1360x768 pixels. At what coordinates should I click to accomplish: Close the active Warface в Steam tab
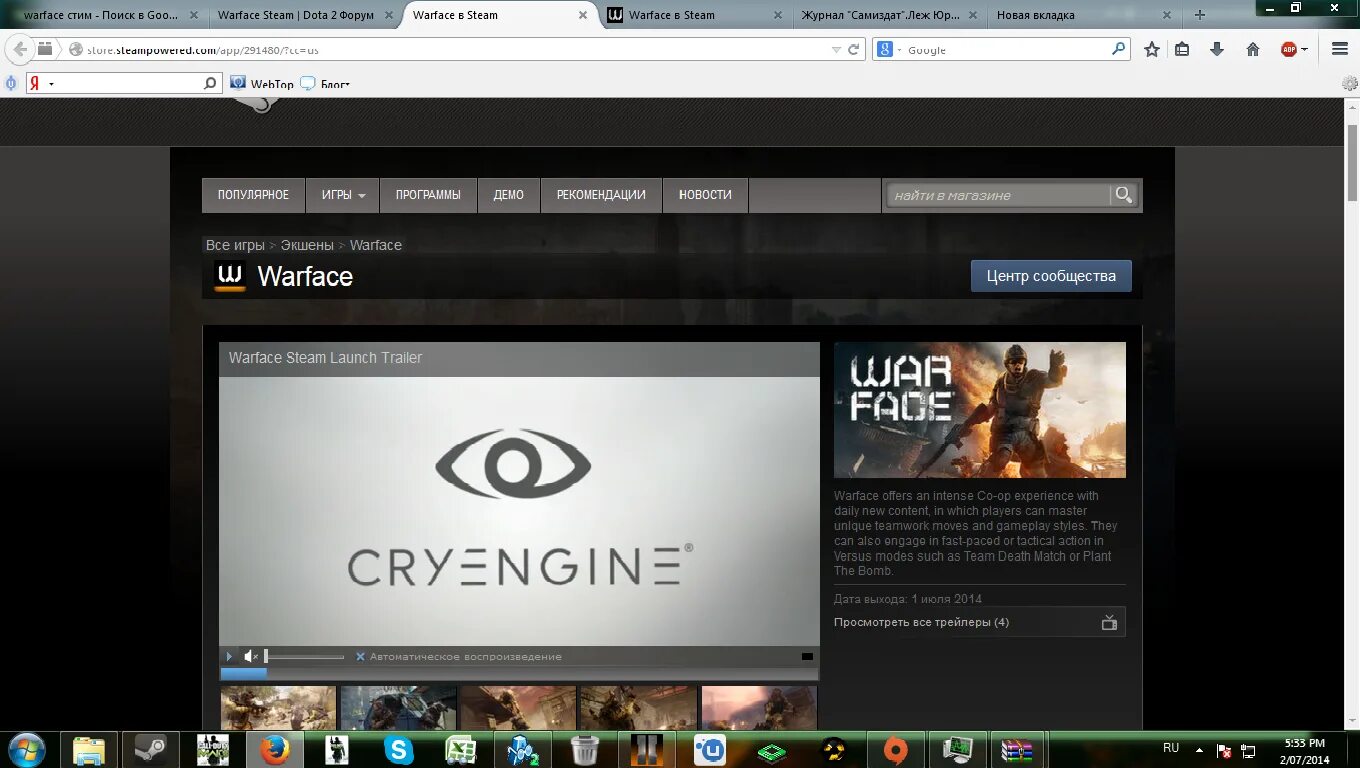click(582, 15)
